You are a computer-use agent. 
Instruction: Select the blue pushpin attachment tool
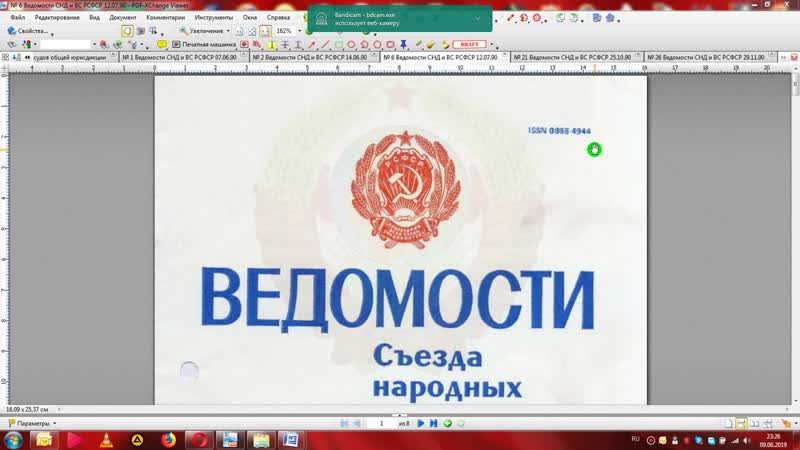point(403,44)
